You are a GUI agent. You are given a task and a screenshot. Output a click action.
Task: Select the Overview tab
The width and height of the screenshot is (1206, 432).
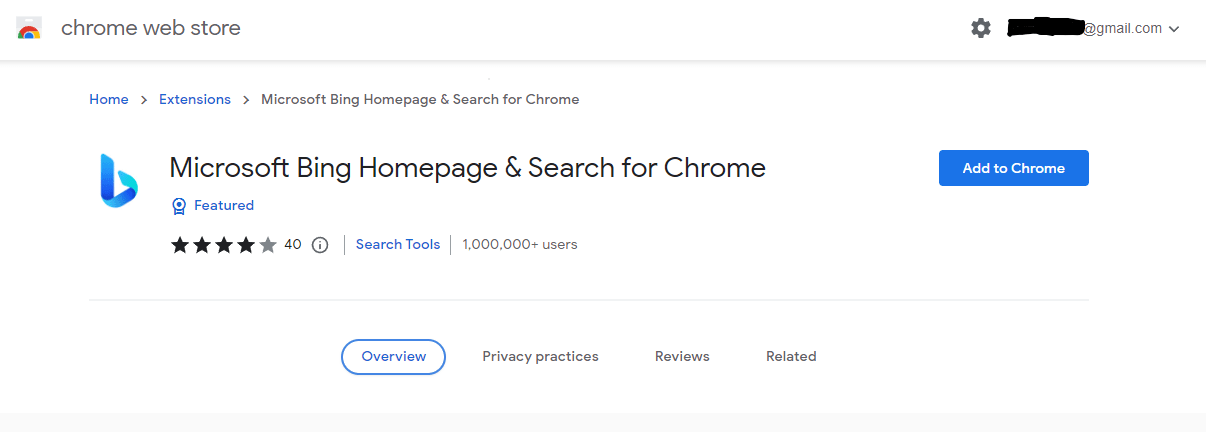coord(393,357)
